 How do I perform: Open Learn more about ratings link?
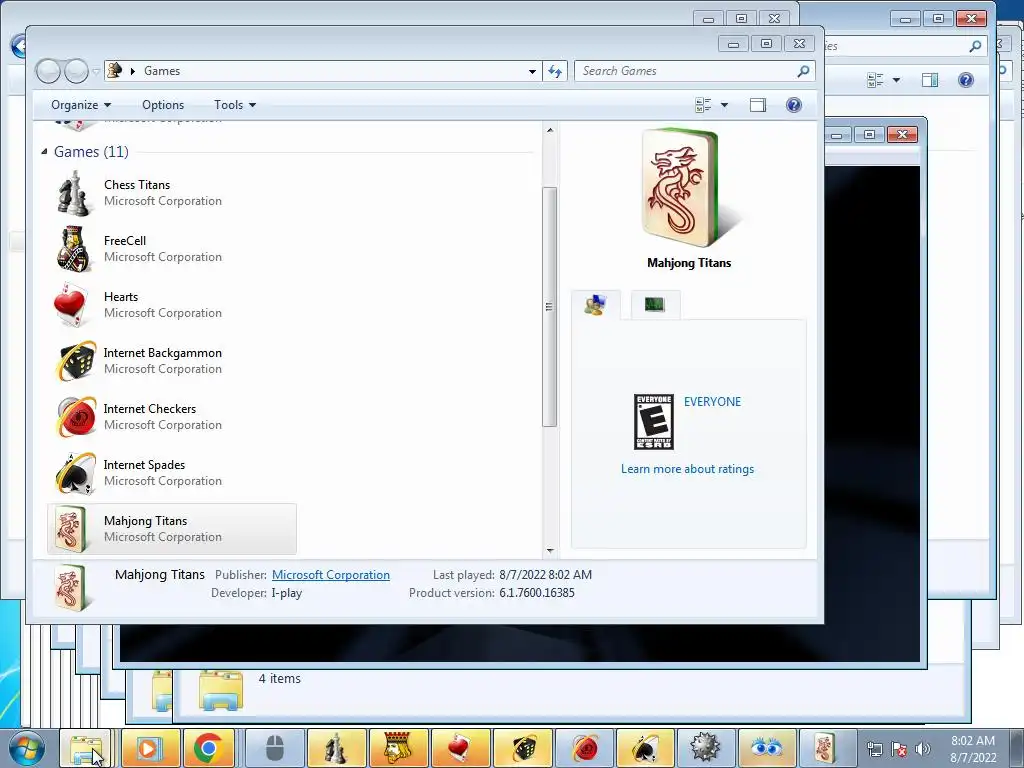pos(687,469)
